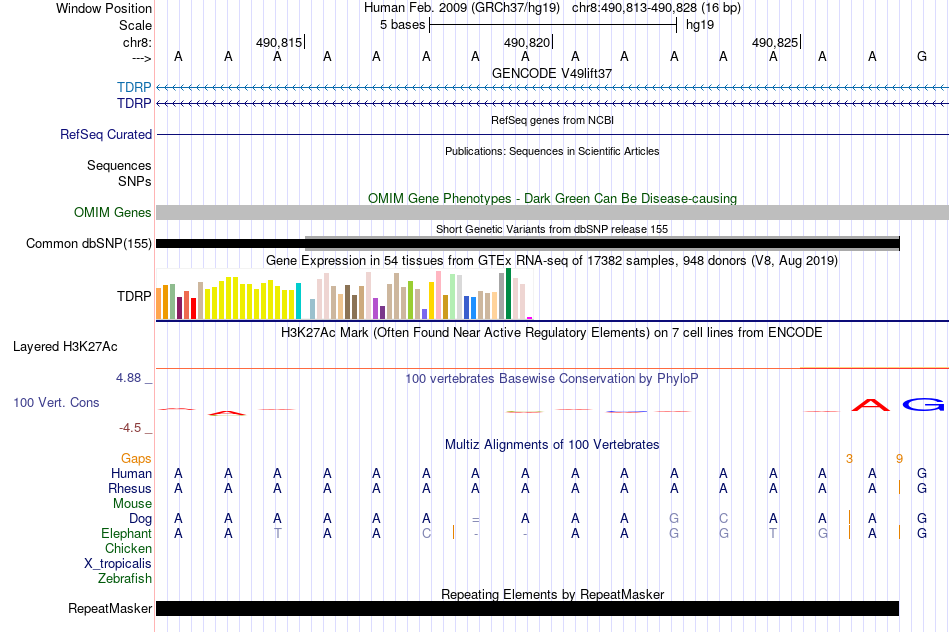
Task: Click the SNPs track label
Action: [135, 181]
